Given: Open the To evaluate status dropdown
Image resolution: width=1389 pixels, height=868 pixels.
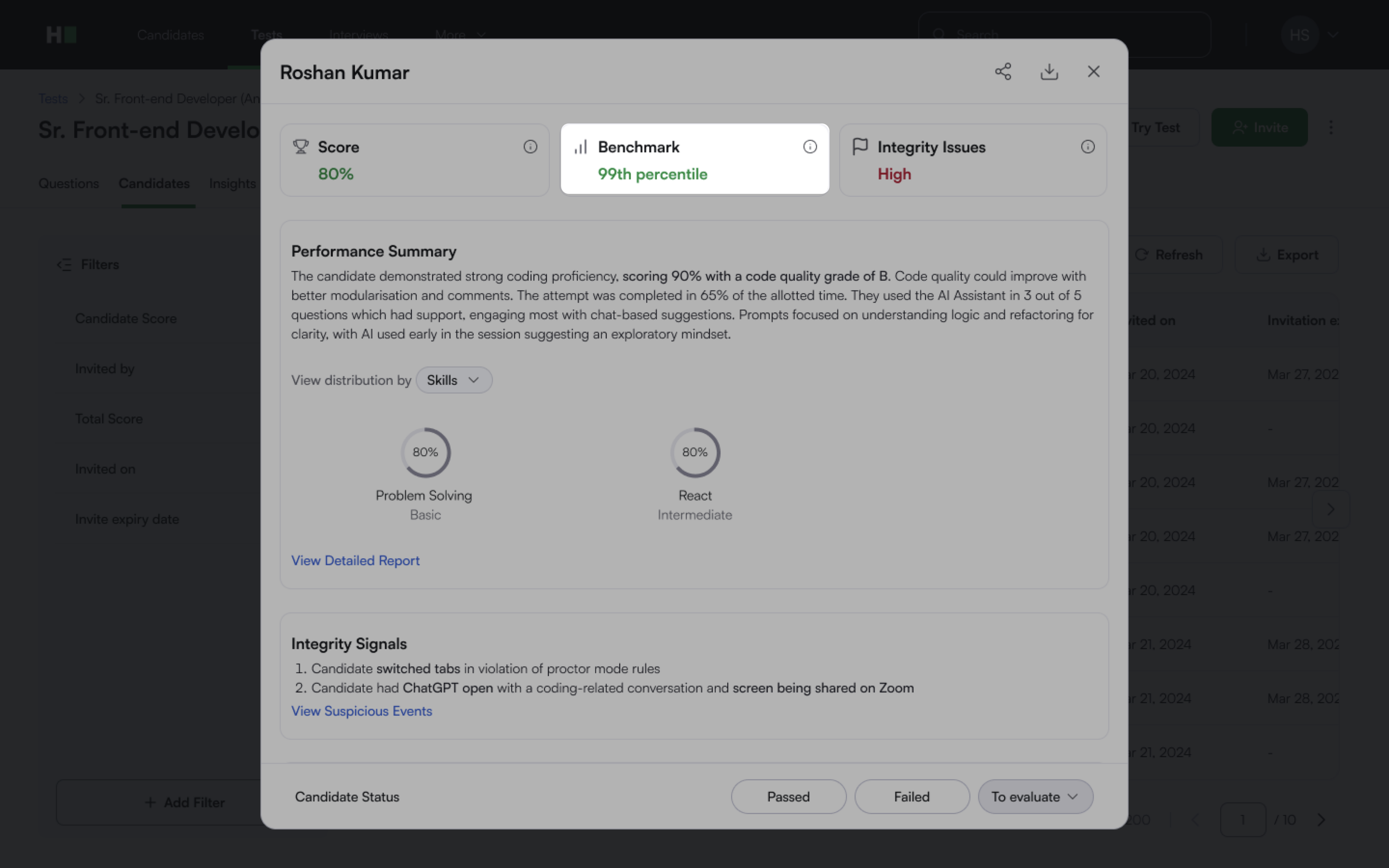Looking at the screenshot, I should click(x=1035, y=796).
